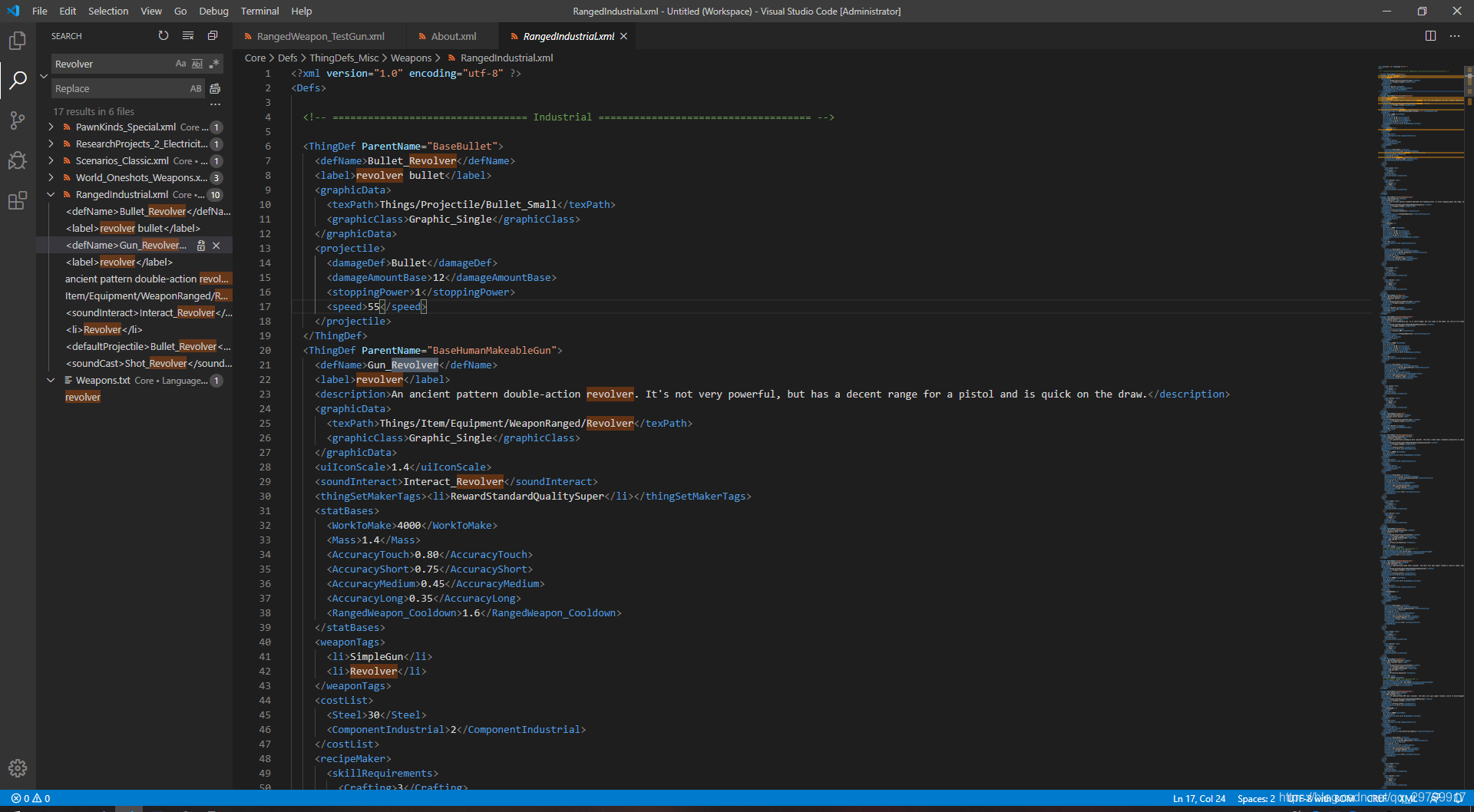Image resolution: width=1474 pixels, height=812 pixels.
Task: Open defaultProjectile Bullet_Revolver result
Action: [148, 347]
